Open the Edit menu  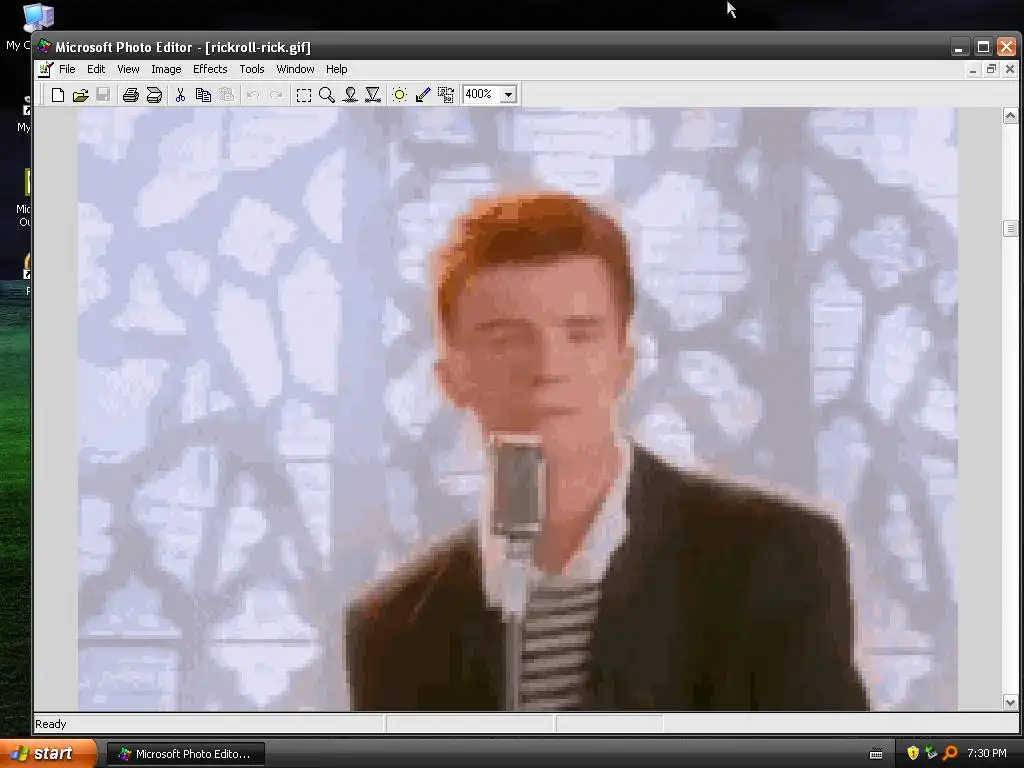click(x=96, y=69)
